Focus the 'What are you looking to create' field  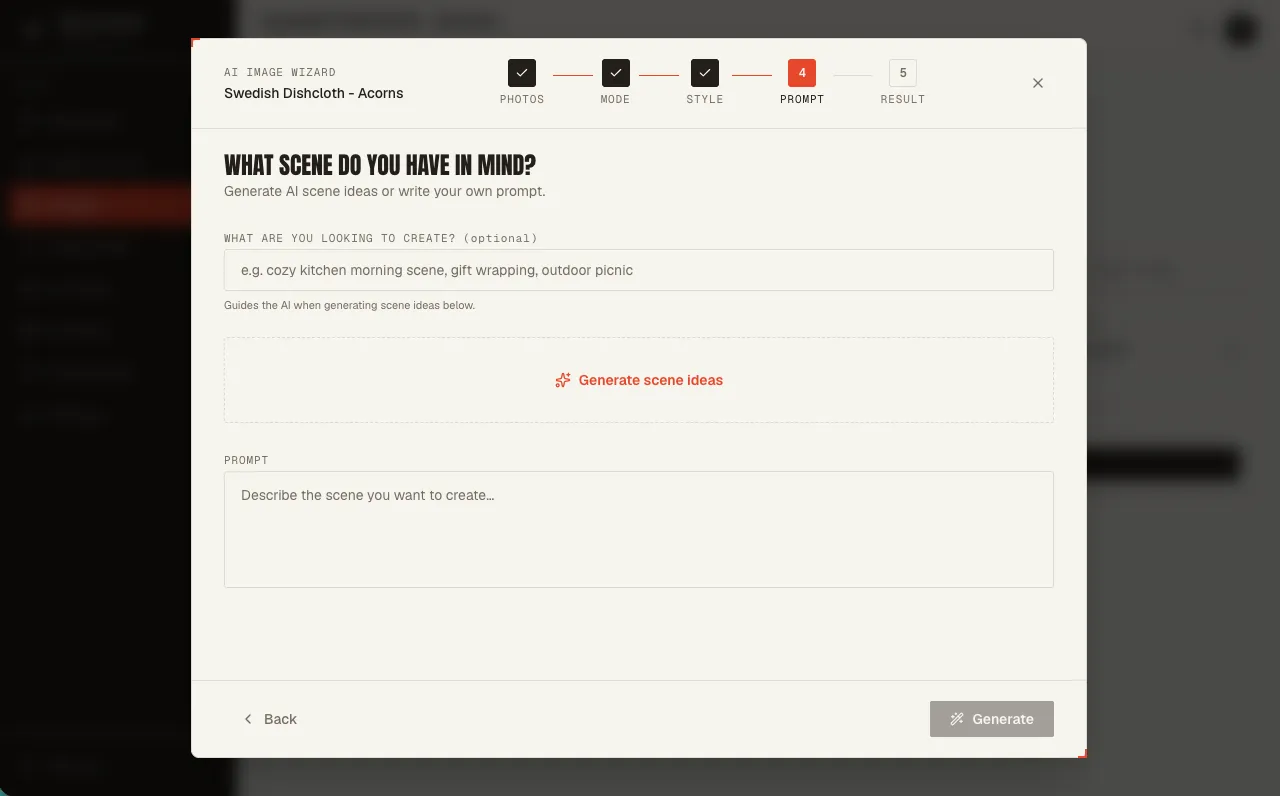(639, 270)
